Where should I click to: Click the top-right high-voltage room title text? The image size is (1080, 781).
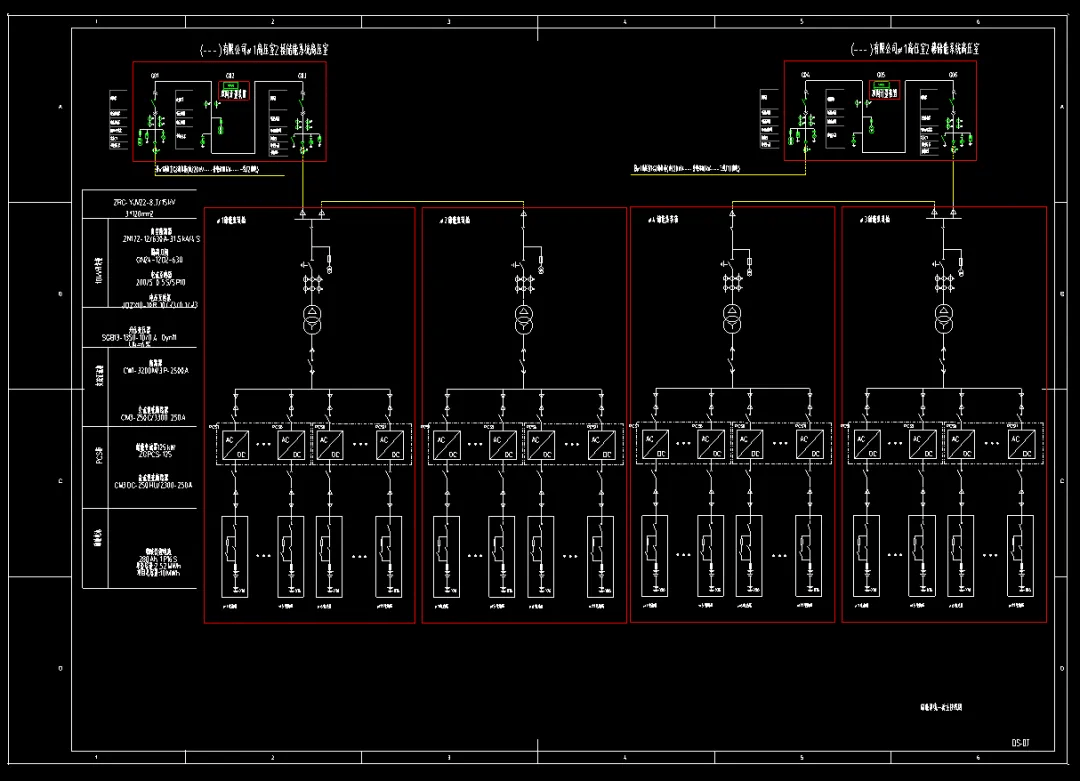[914, 49]
